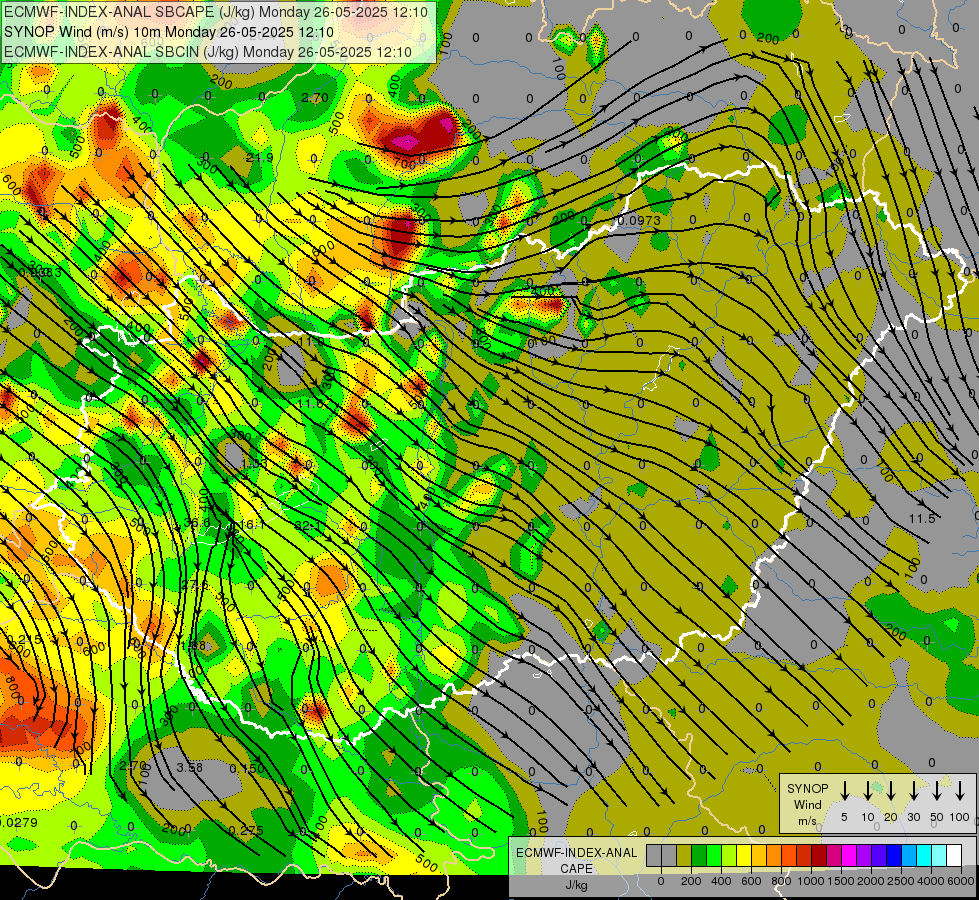Click the '16.1' value on the map

click(x=252, y=525)
